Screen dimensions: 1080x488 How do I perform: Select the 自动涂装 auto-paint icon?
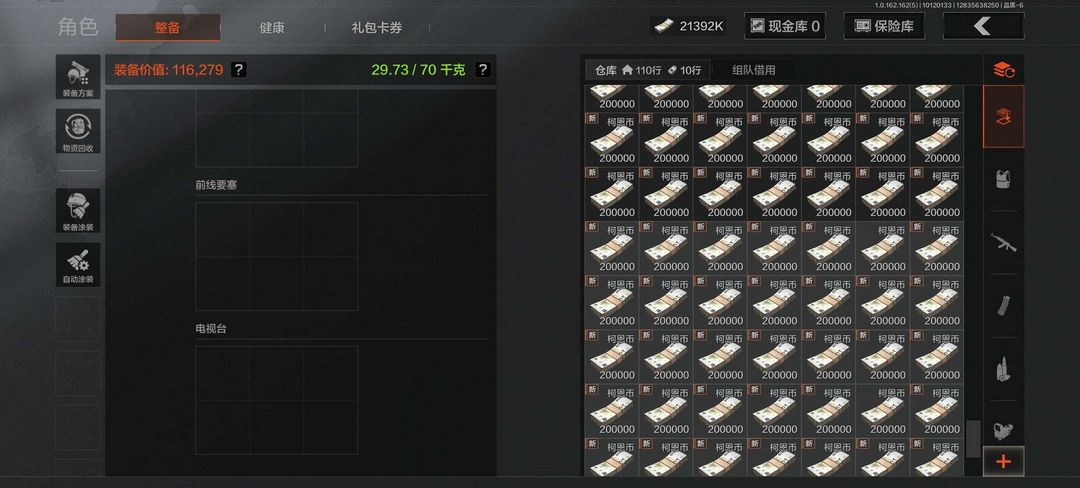(78, 264)
